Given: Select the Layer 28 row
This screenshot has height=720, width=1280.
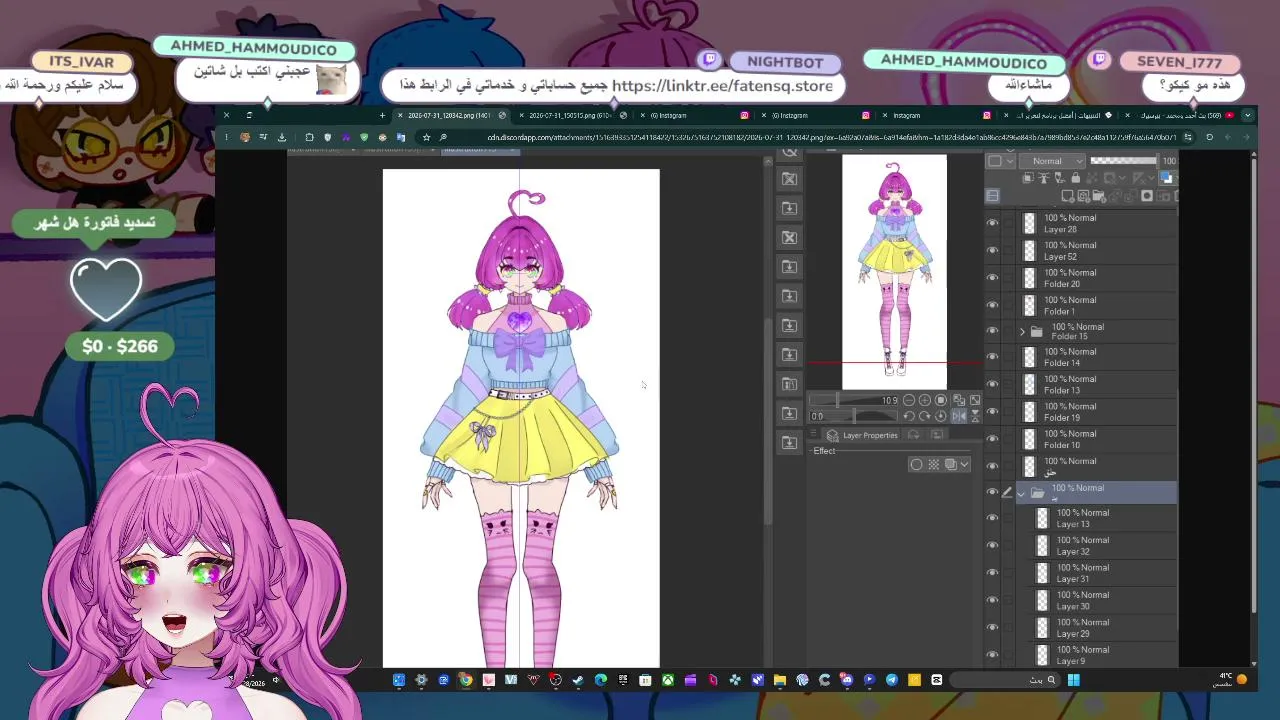Looking at the screenshot, I should (x=1097, y=223).
